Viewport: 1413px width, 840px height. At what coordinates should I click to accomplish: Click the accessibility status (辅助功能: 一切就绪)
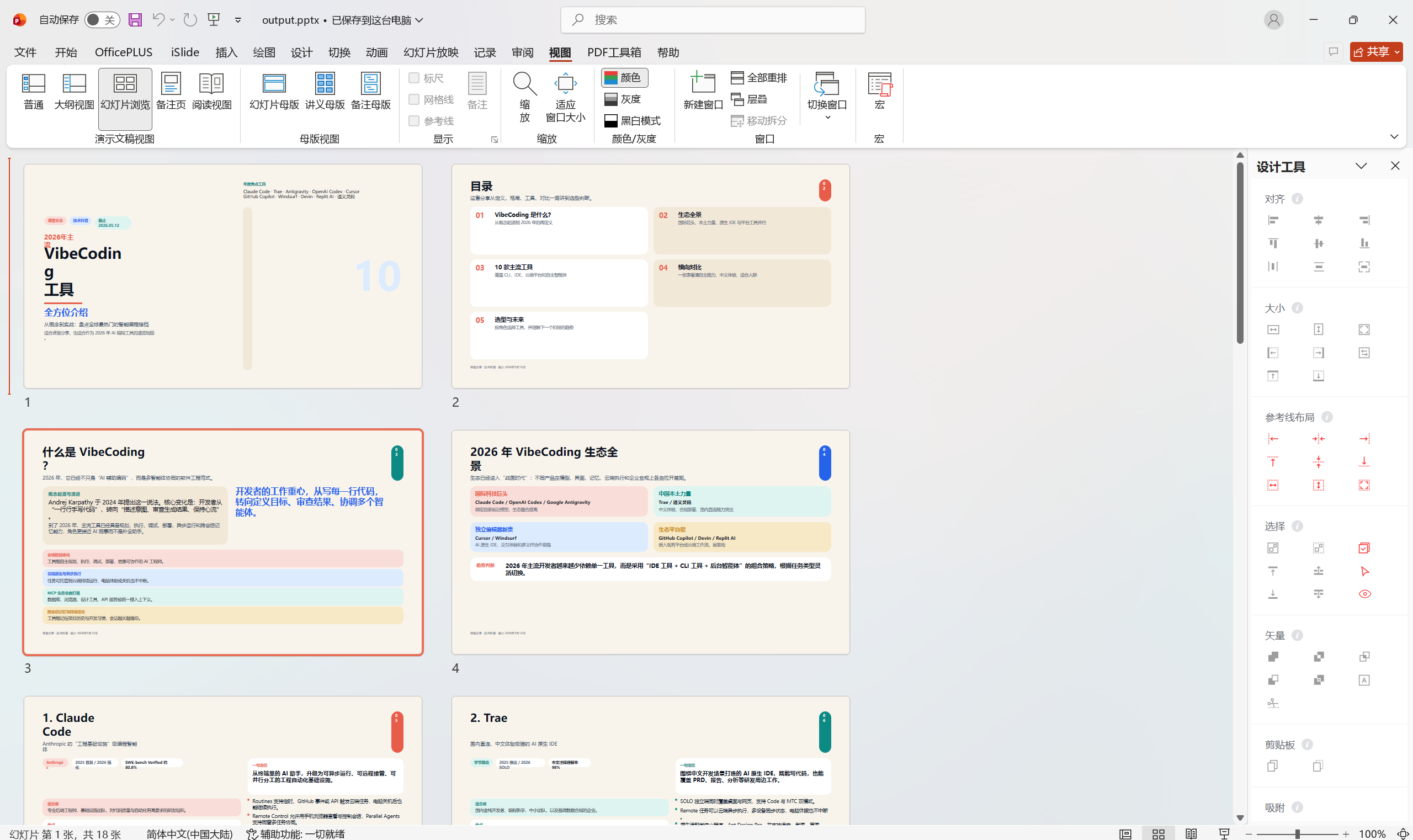click(295, 834)
